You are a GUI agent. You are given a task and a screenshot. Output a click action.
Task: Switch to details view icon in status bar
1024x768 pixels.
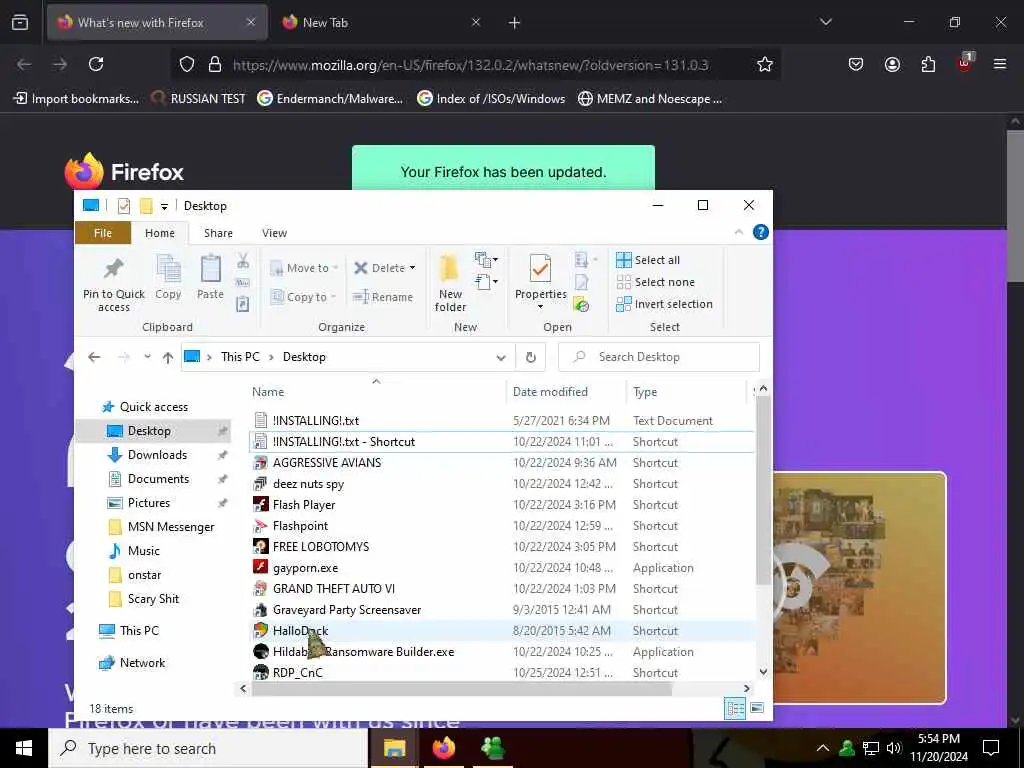(x=735, y=709)
